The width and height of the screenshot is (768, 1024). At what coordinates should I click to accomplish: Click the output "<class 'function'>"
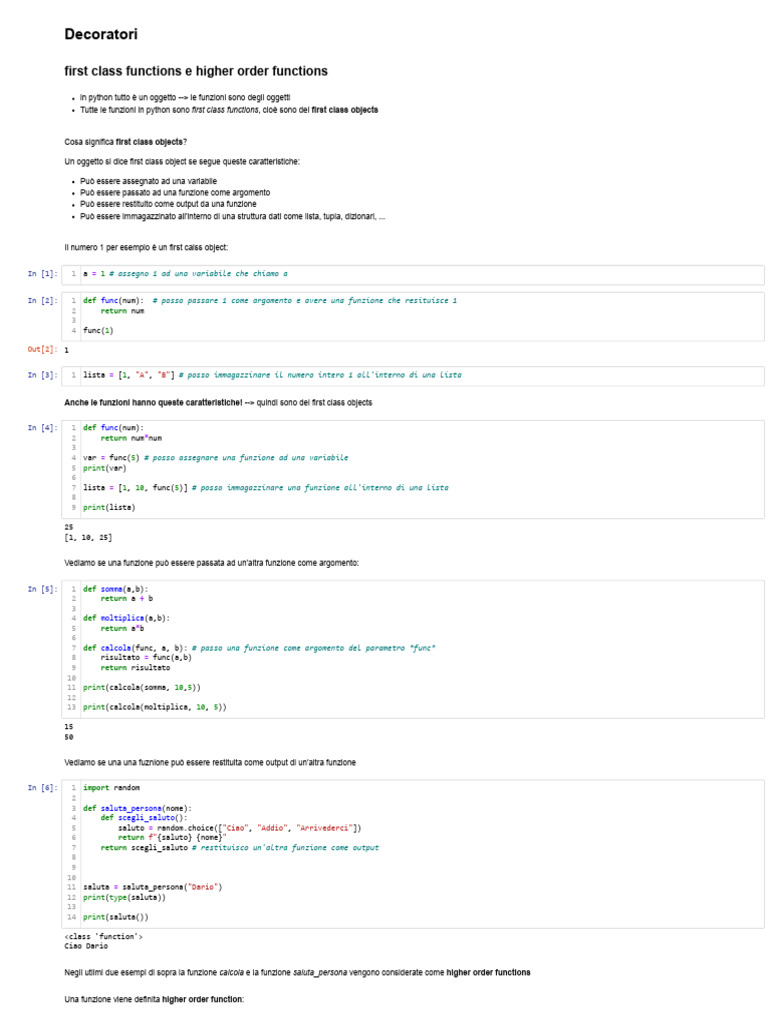[103, 936]
